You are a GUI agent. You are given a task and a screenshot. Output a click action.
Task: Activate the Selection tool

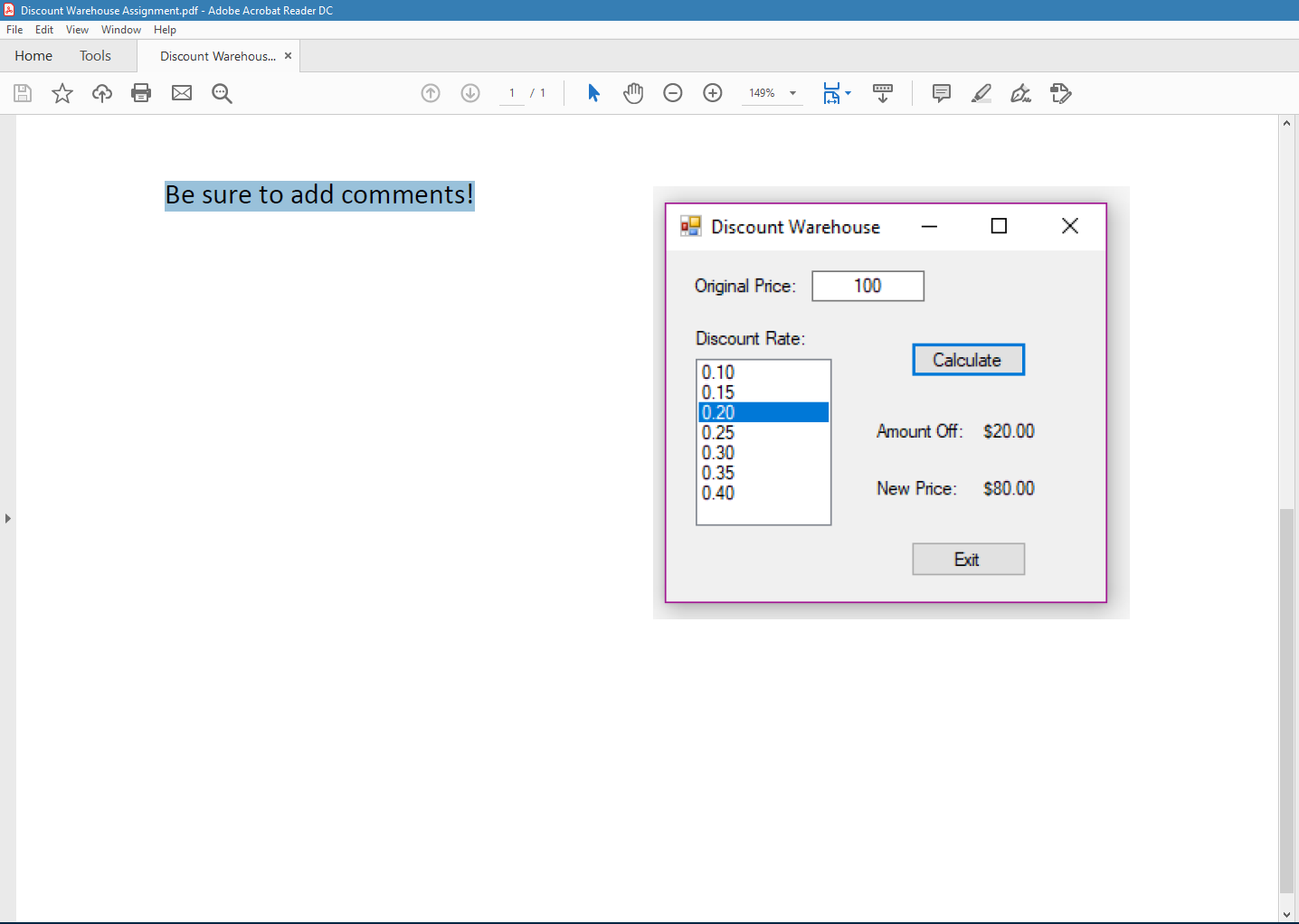tap(593, 93)
